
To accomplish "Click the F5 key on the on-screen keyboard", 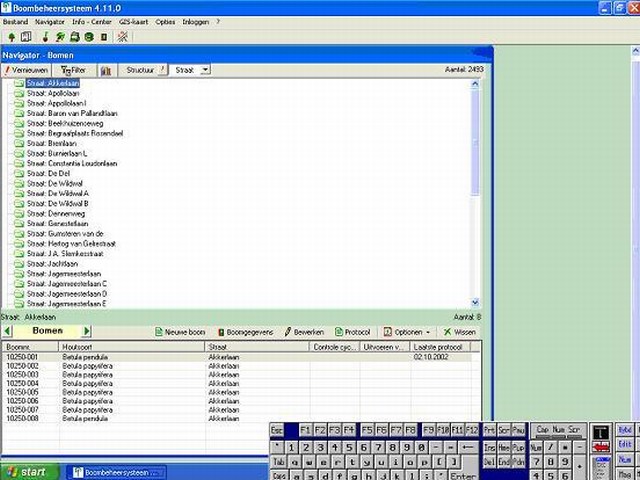I will (x=367, y=430).
